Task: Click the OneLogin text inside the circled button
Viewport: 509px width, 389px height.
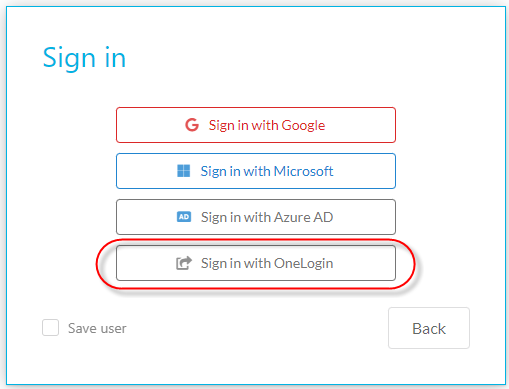Action: (x=303, y=263)
